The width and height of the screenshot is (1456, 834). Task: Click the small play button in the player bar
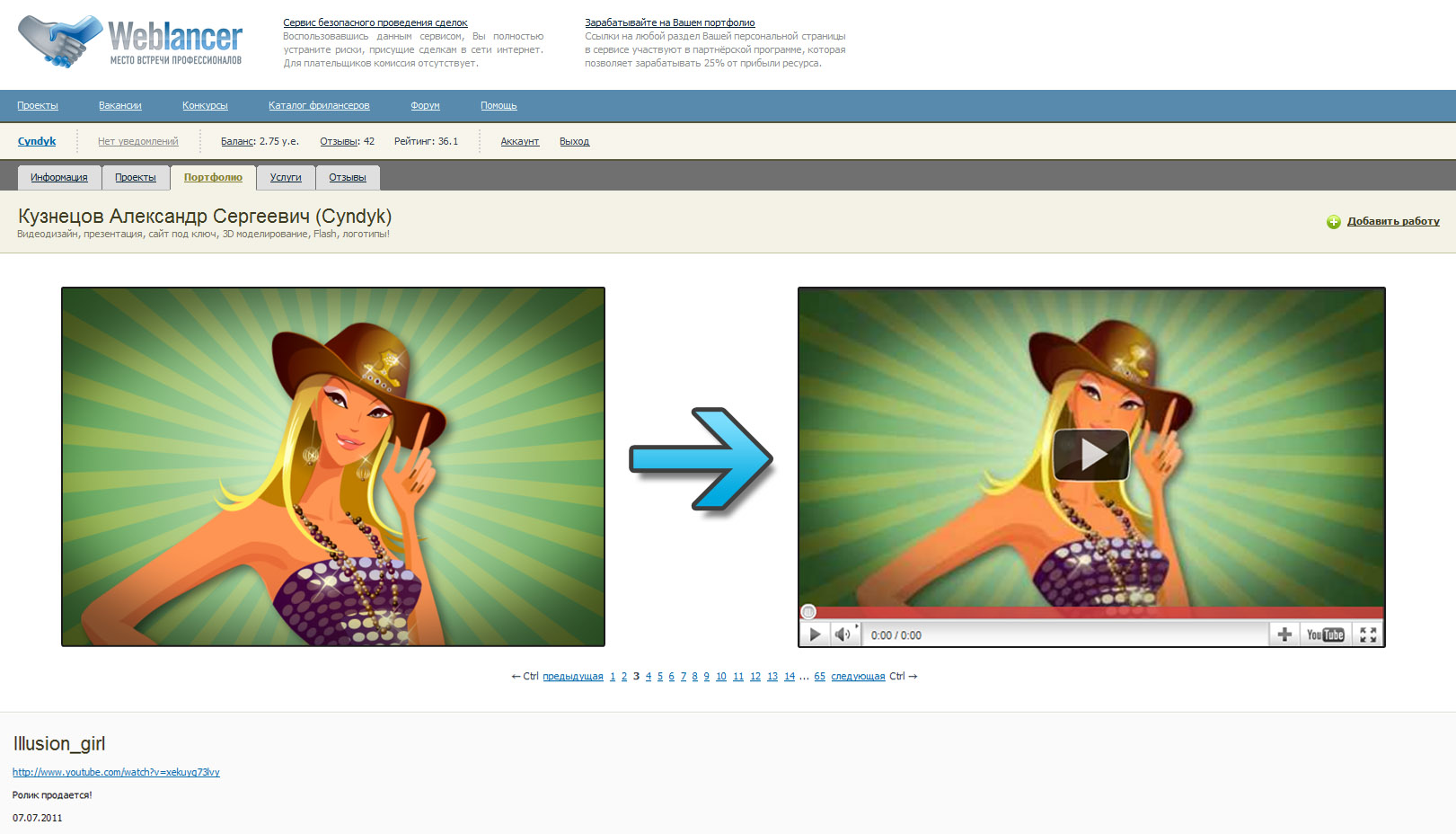815,634
